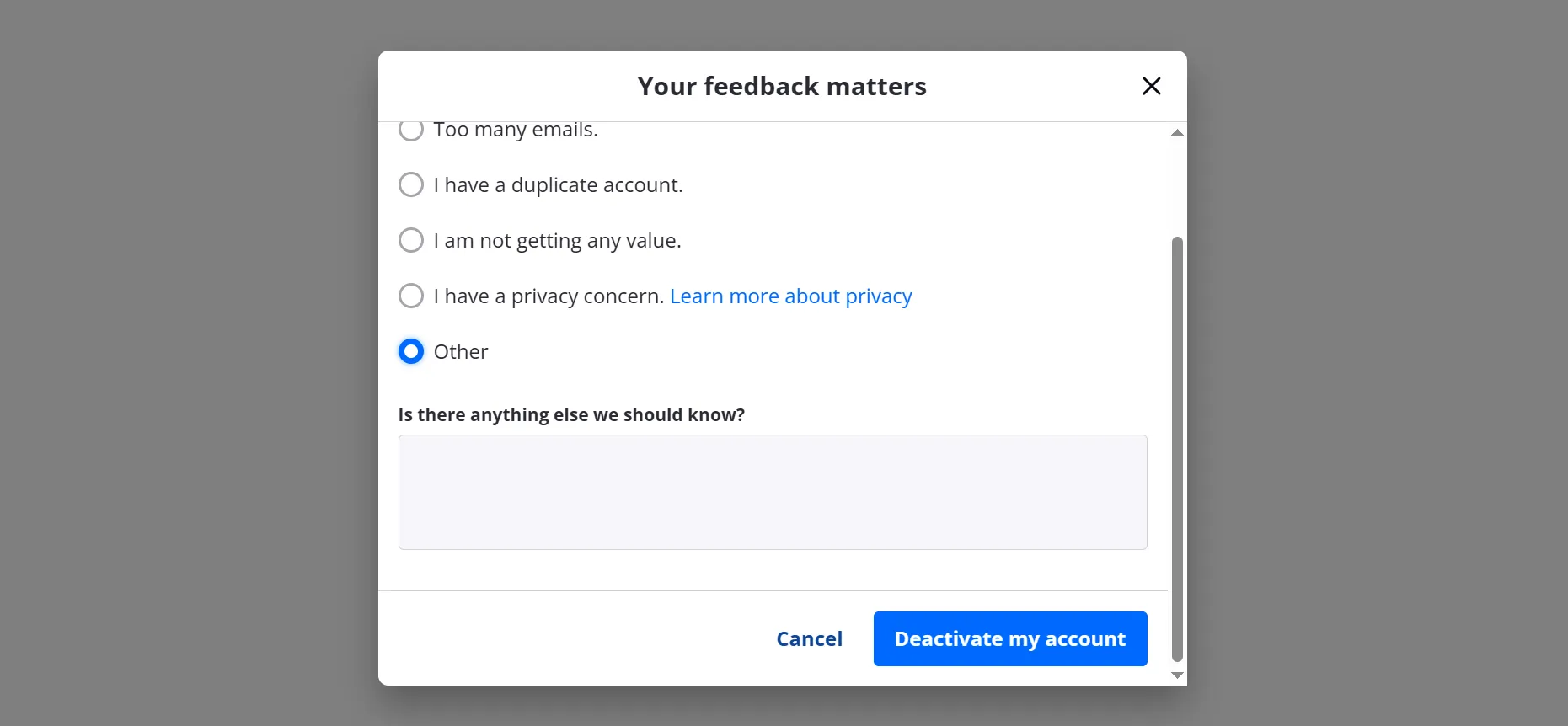The height and width of the screenshot is (726, 1568).
Task: Click the 'Your feedback matters' heading
Action: [x=781, y=86]
